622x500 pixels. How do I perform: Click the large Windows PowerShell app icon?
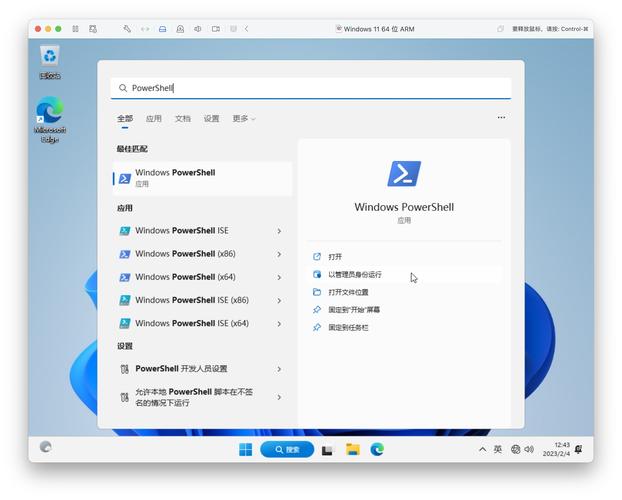[404, 173]
